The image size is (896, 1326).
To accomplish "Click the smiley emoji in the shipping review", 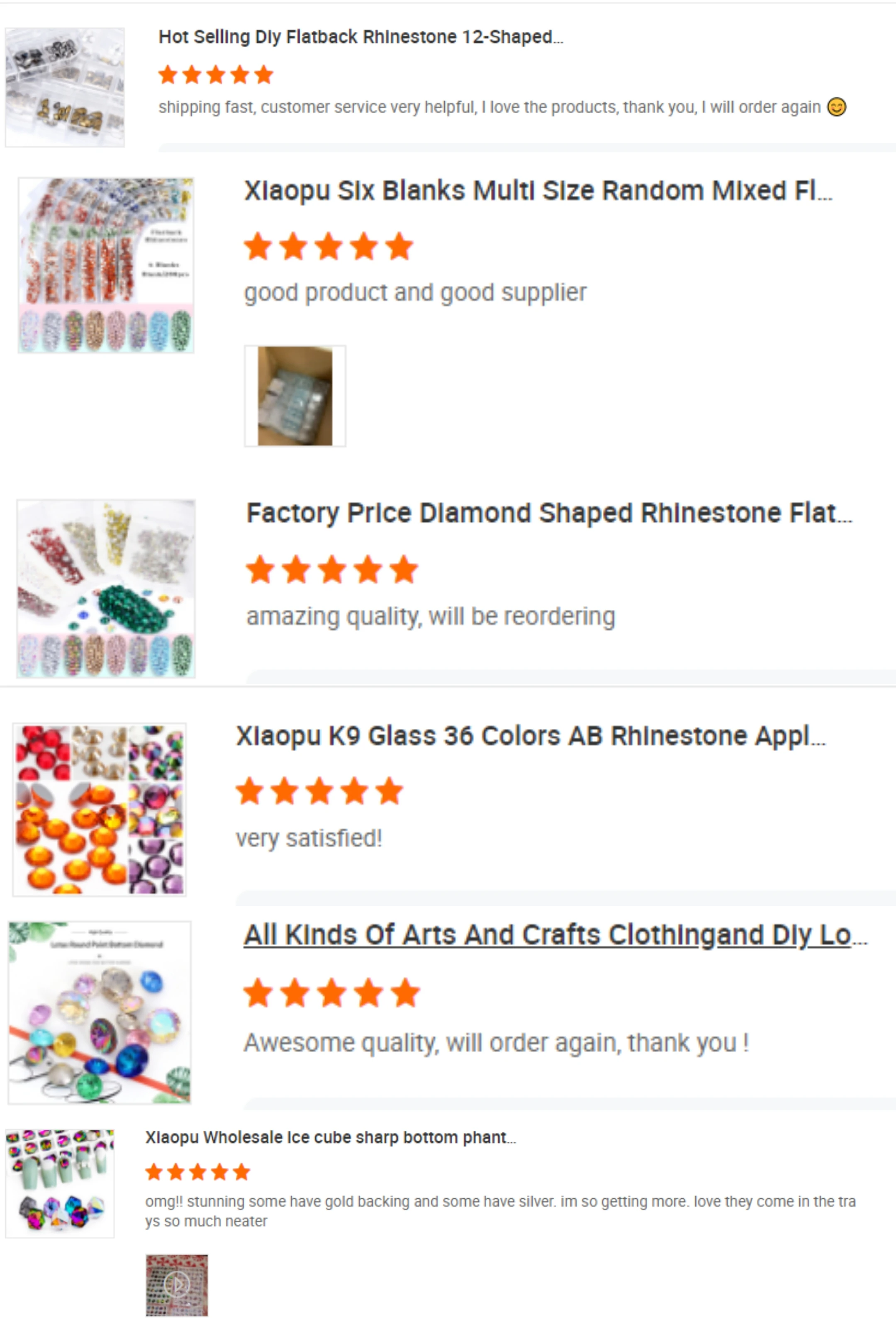I will point(837,107).
